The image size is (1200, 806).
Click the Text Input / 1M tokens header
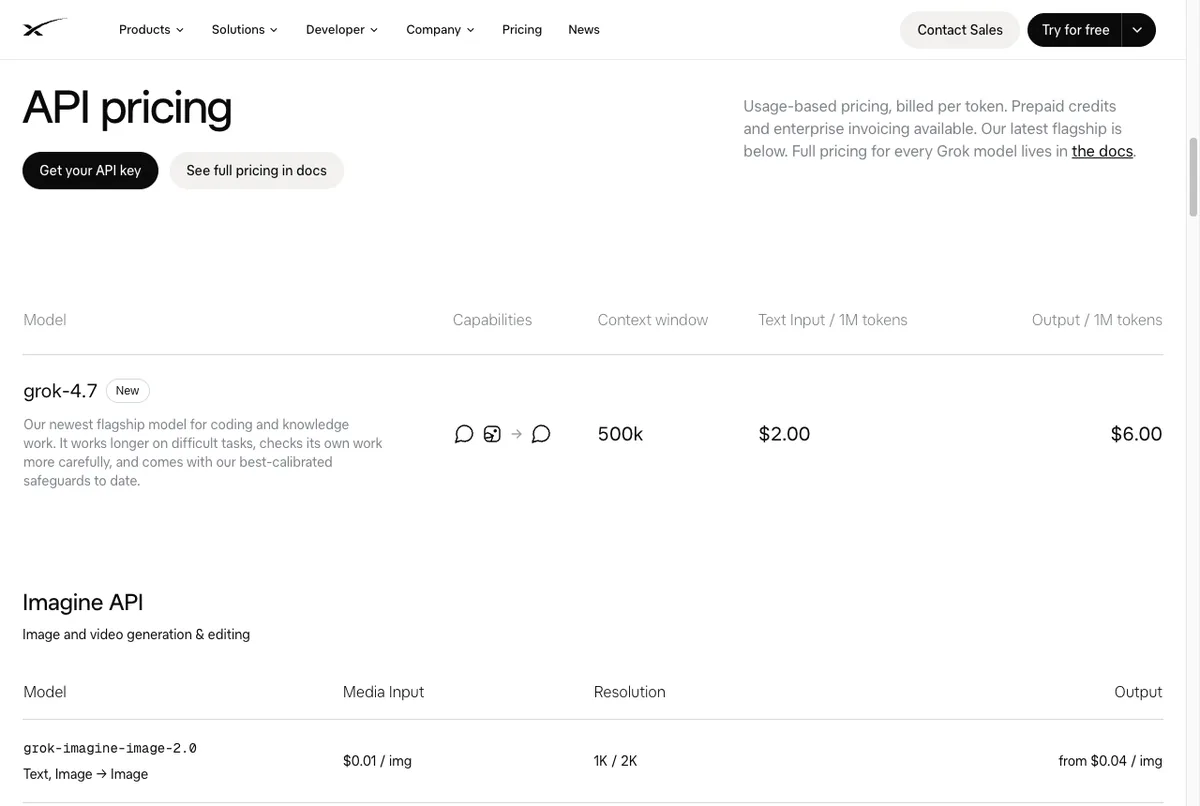[x=833, y=320]
